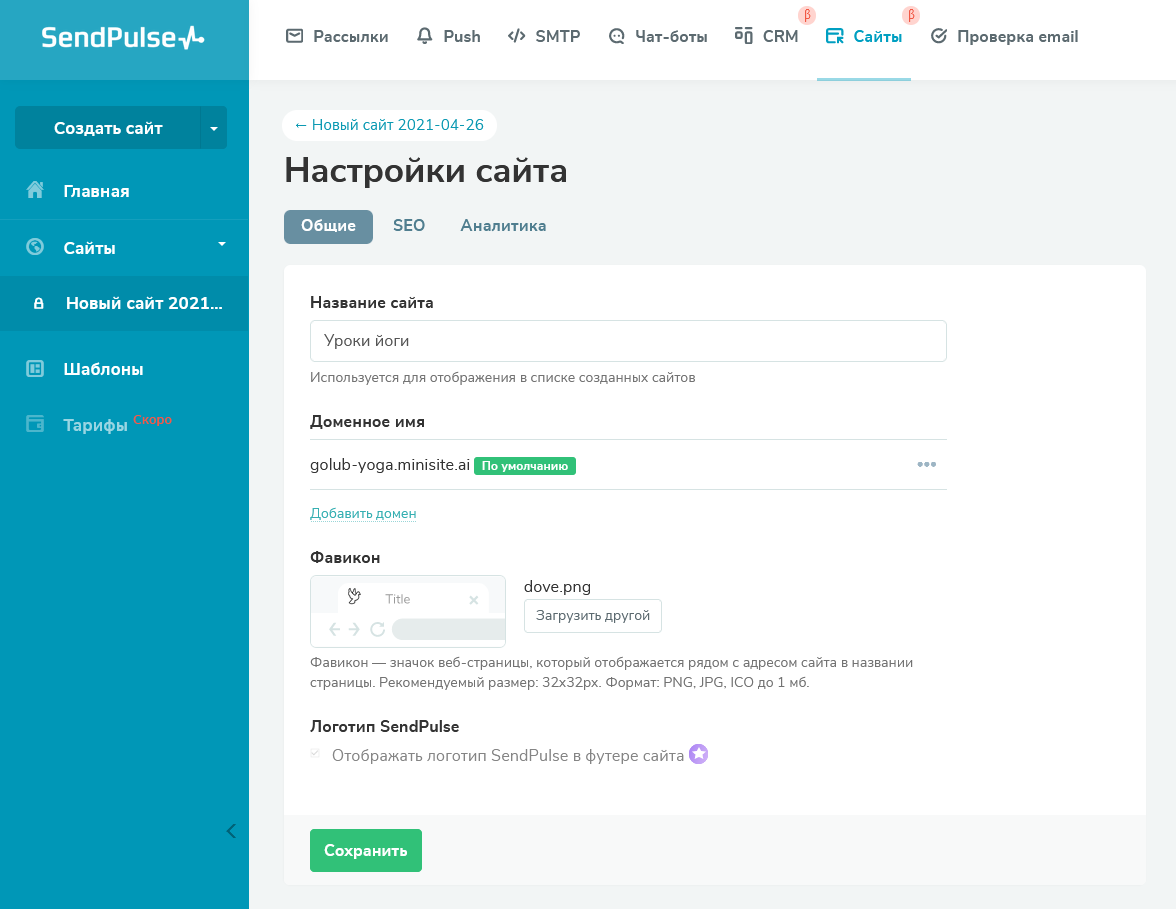The width and height of the screenshot is (1176, 909).
Task: Click the templates icon beside Шаблоны
Action: point(35,368)
